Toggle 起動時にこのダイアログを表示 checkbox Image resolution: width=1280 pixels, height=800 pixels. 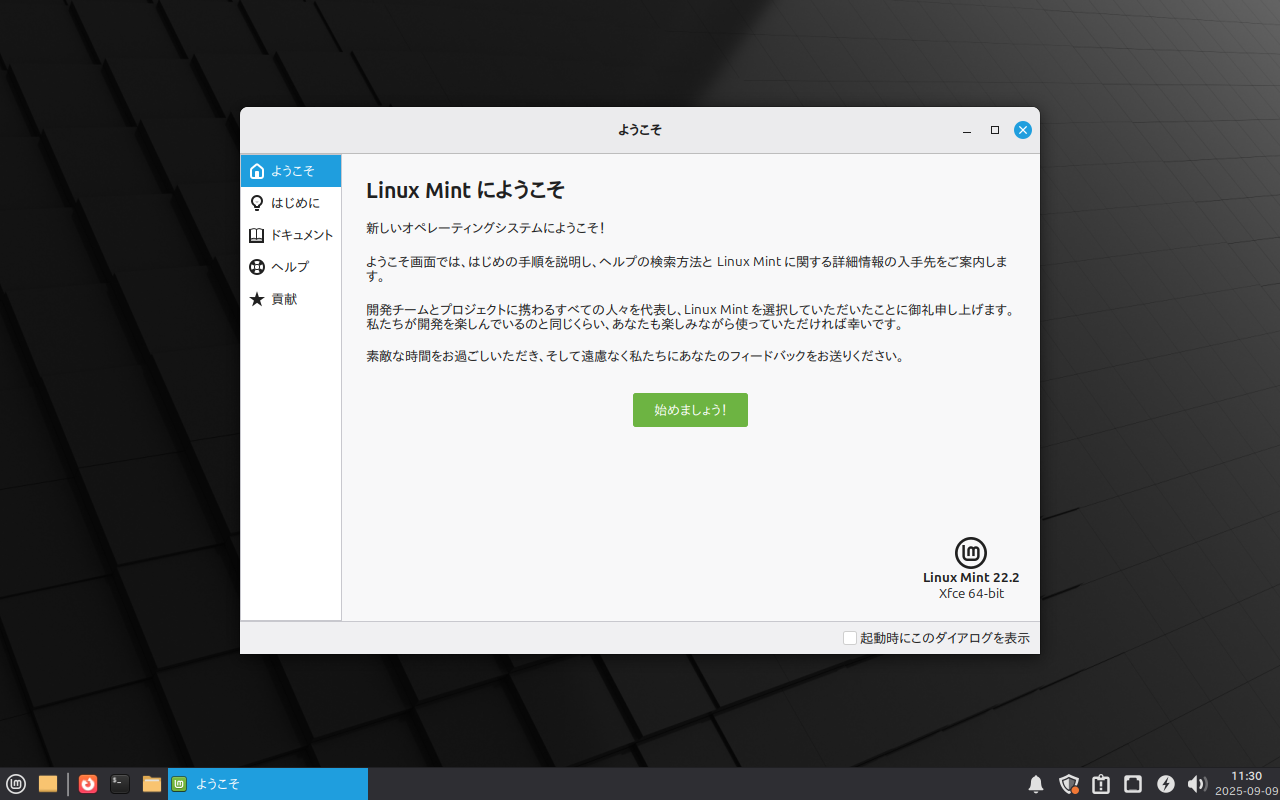[850, 638]
